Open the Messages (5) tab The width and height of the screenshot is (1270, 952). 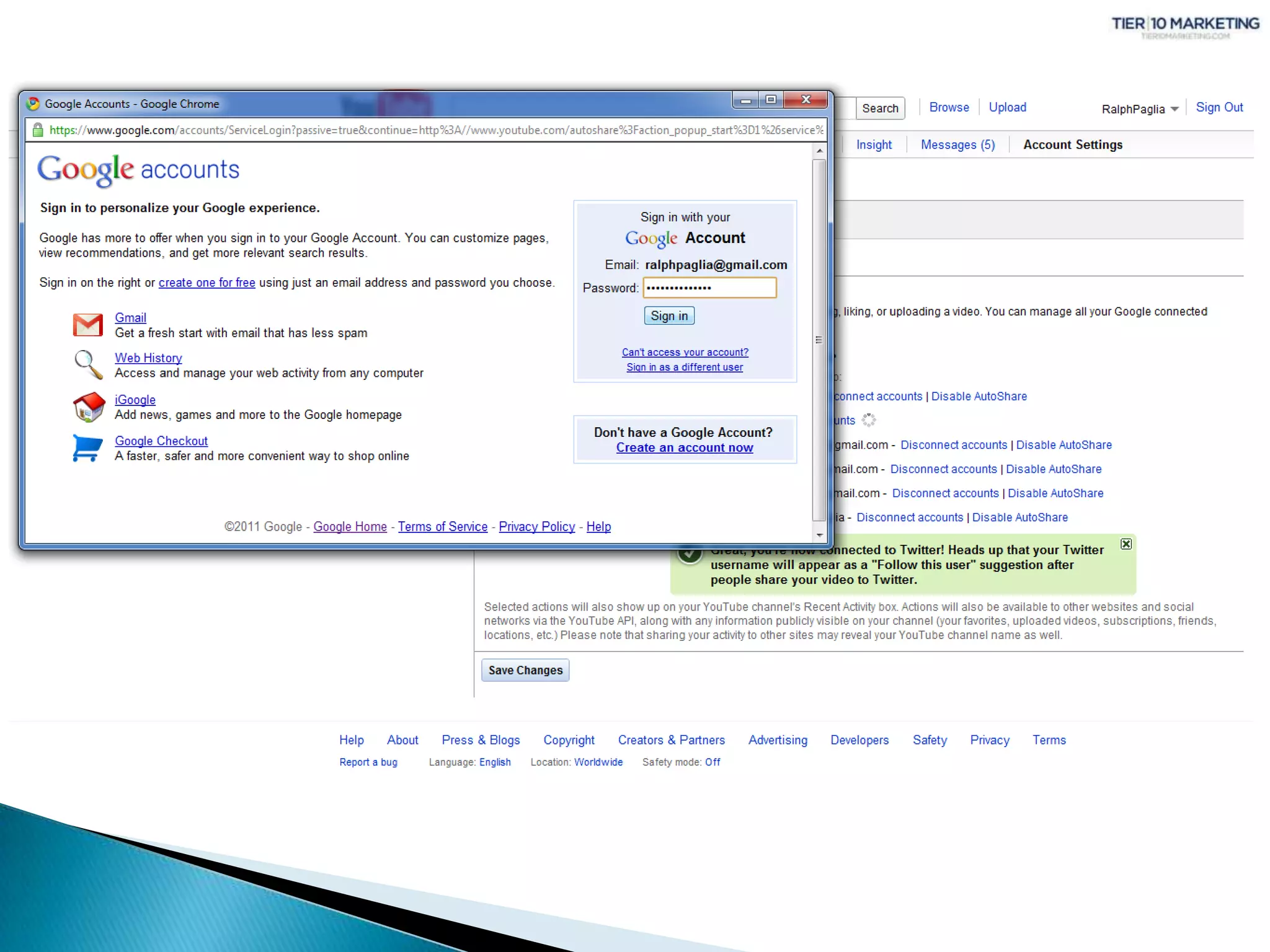click(x=957, y=144)
